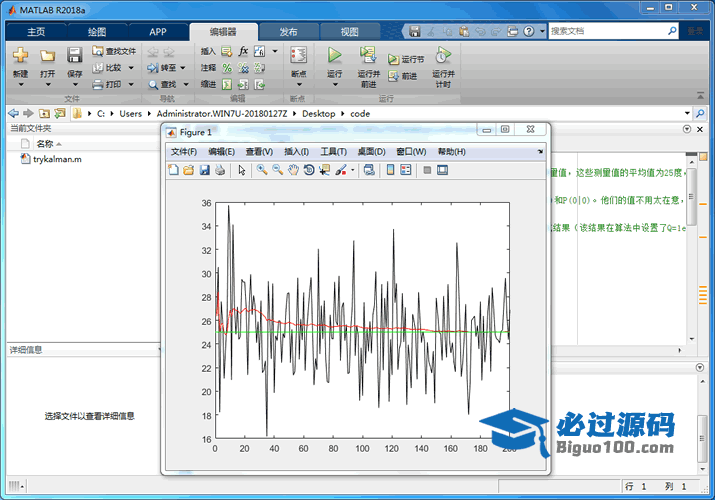The image size is (715, 500).
Task: Click the 查找文件 (Find Files) button
Action: tap(114, 51)
